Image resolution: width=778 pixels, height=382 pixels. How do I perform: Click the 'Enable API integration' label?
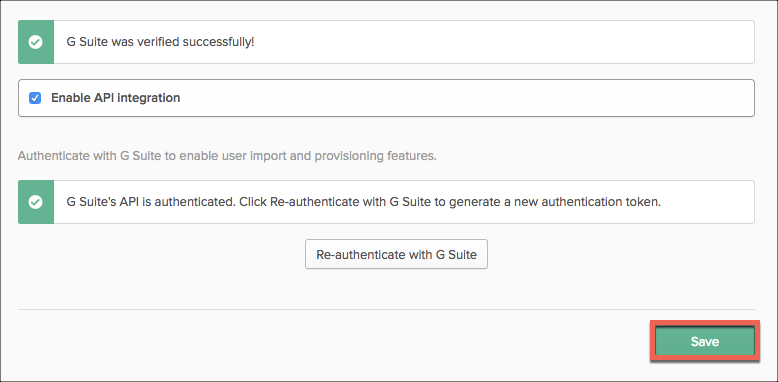116,98
